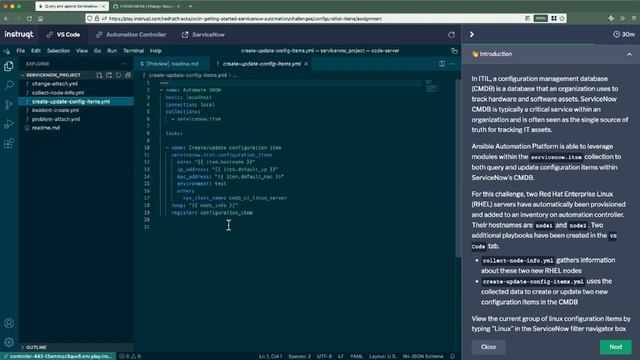
Task: Click errors and warnings status indicator
Action: coord(130,356)
